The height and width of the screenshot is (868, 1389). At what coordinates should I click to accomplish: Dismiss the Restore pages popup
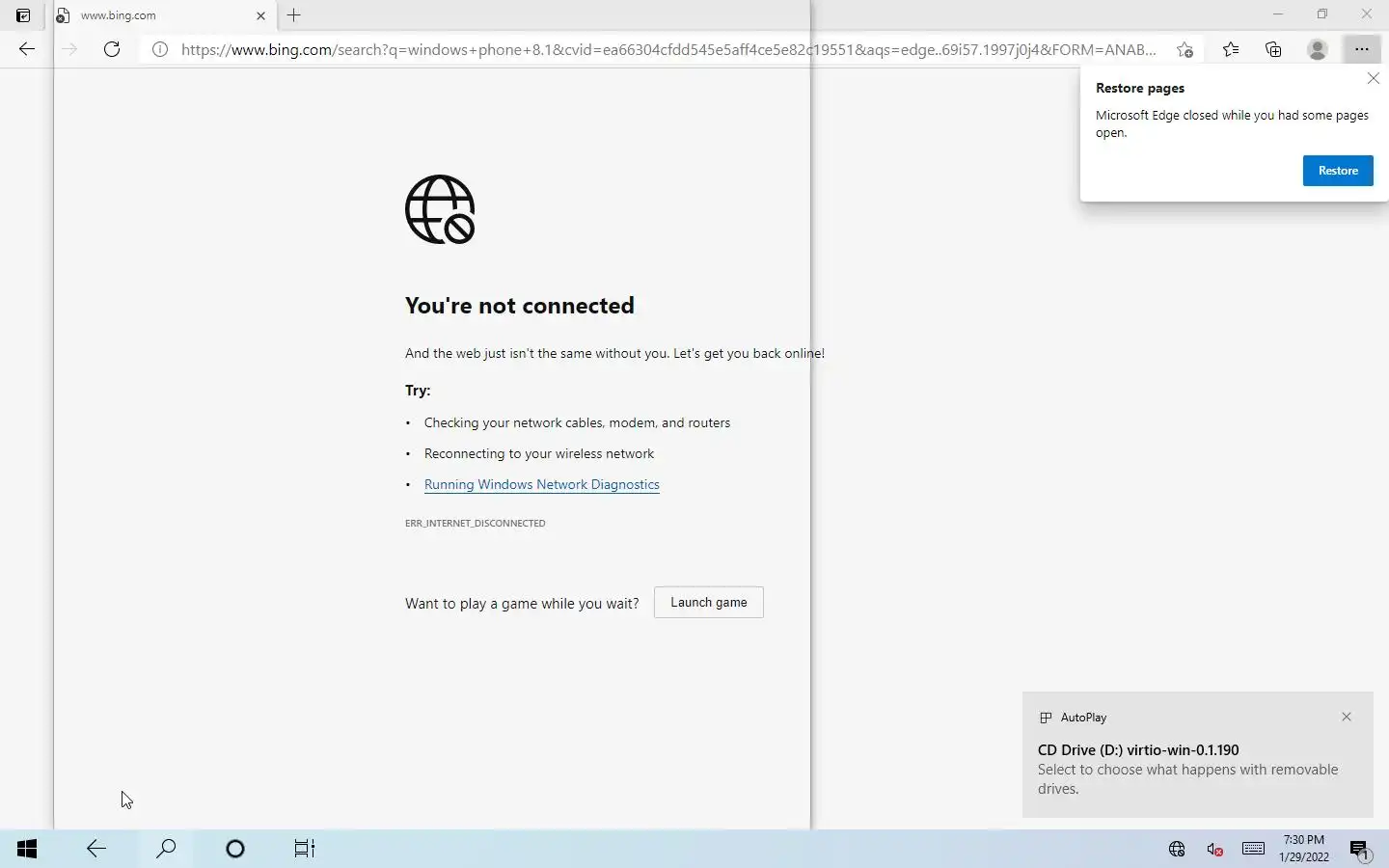point(1374,79)
